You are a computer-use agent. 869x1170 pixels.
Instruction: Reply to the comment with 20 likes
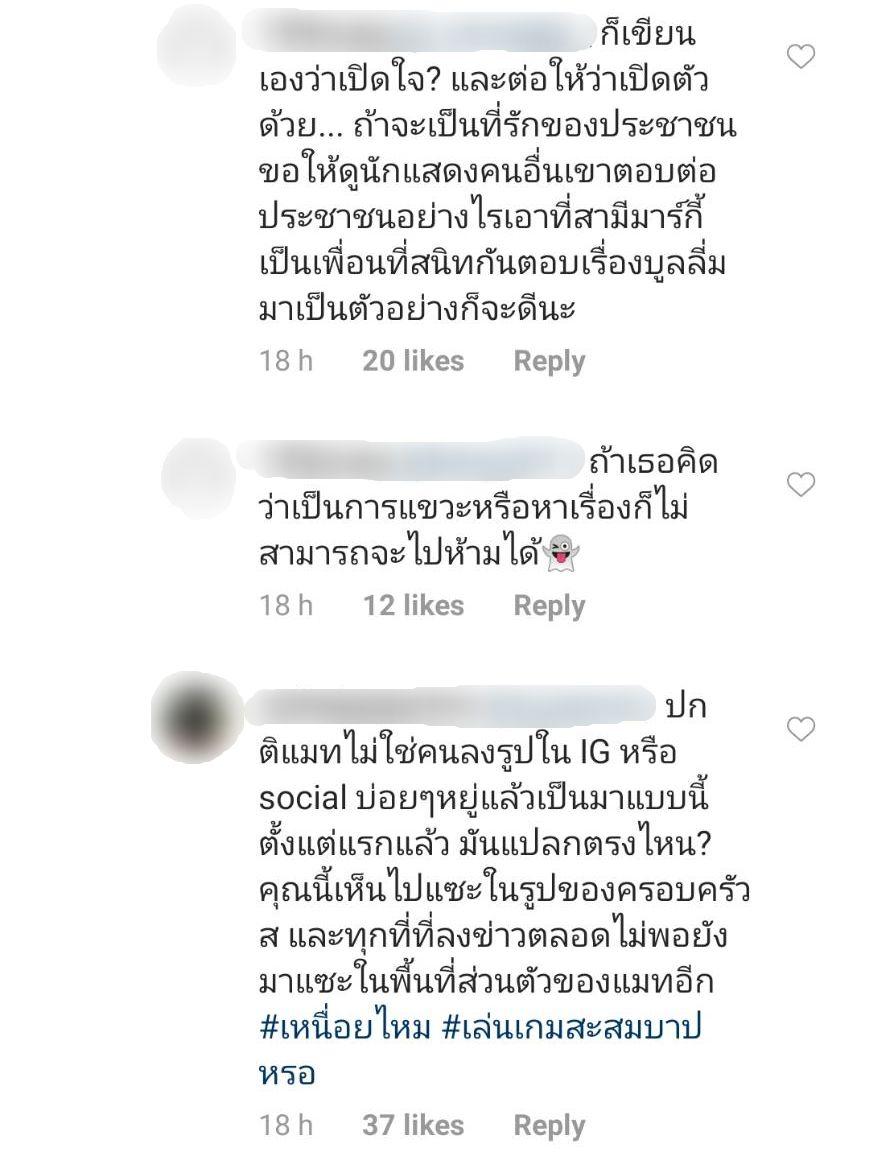pyautogui.click(x=549, y=361)
